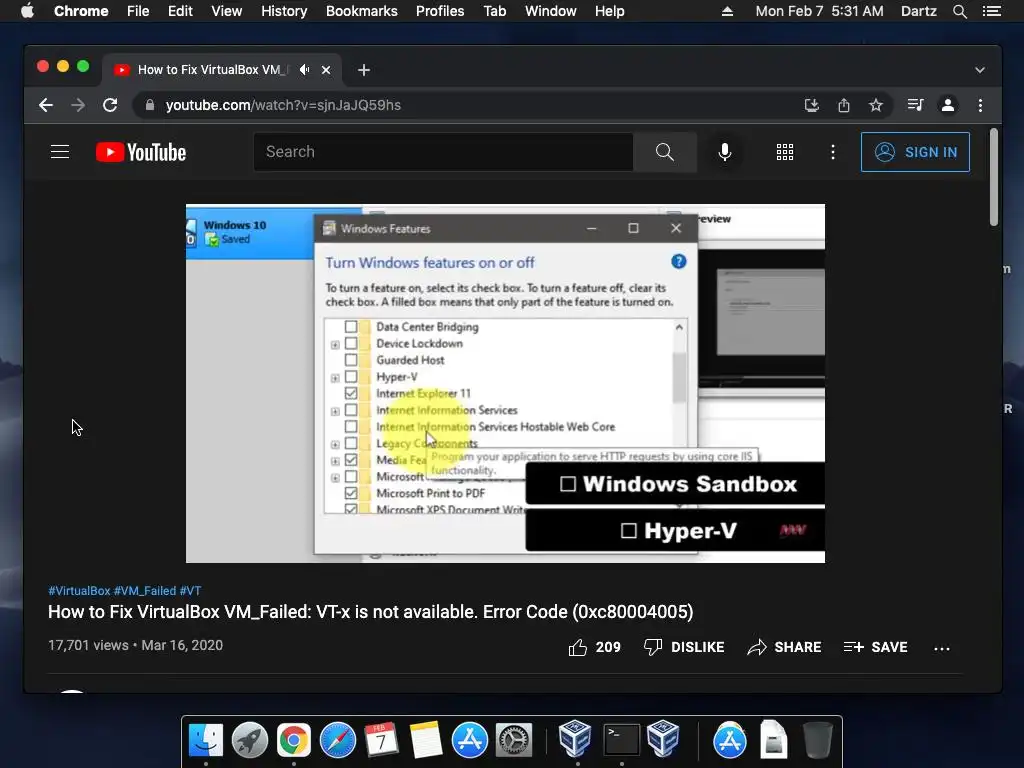Viewport: 1024px width, 768px height.
Task: Open the tab search chevron dropdown
Action: point(980,70)
